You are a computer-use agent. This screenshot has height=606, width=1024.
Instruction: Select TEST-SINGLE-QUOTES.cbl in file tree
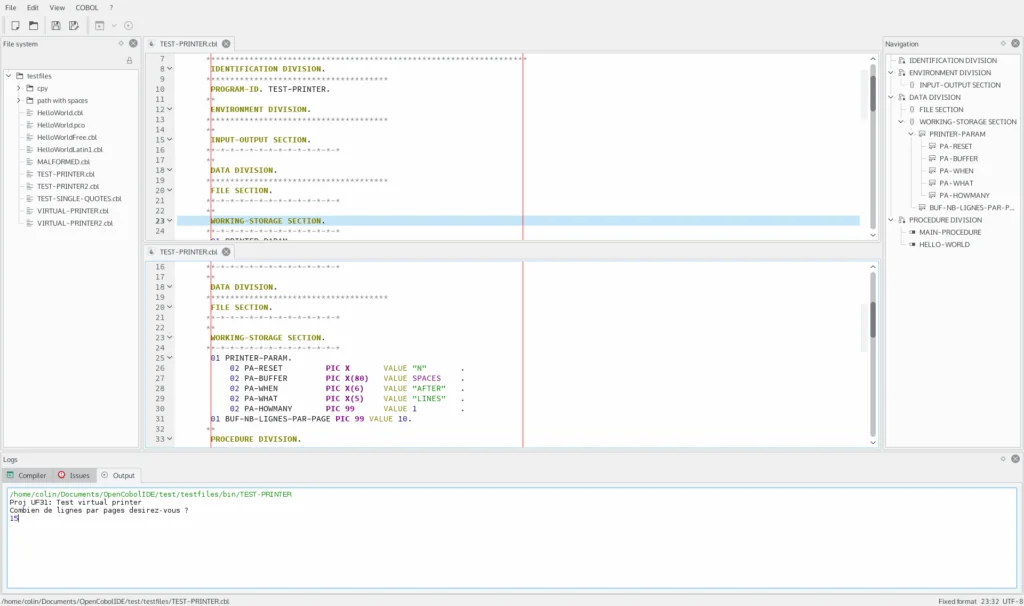pos(79,199)
